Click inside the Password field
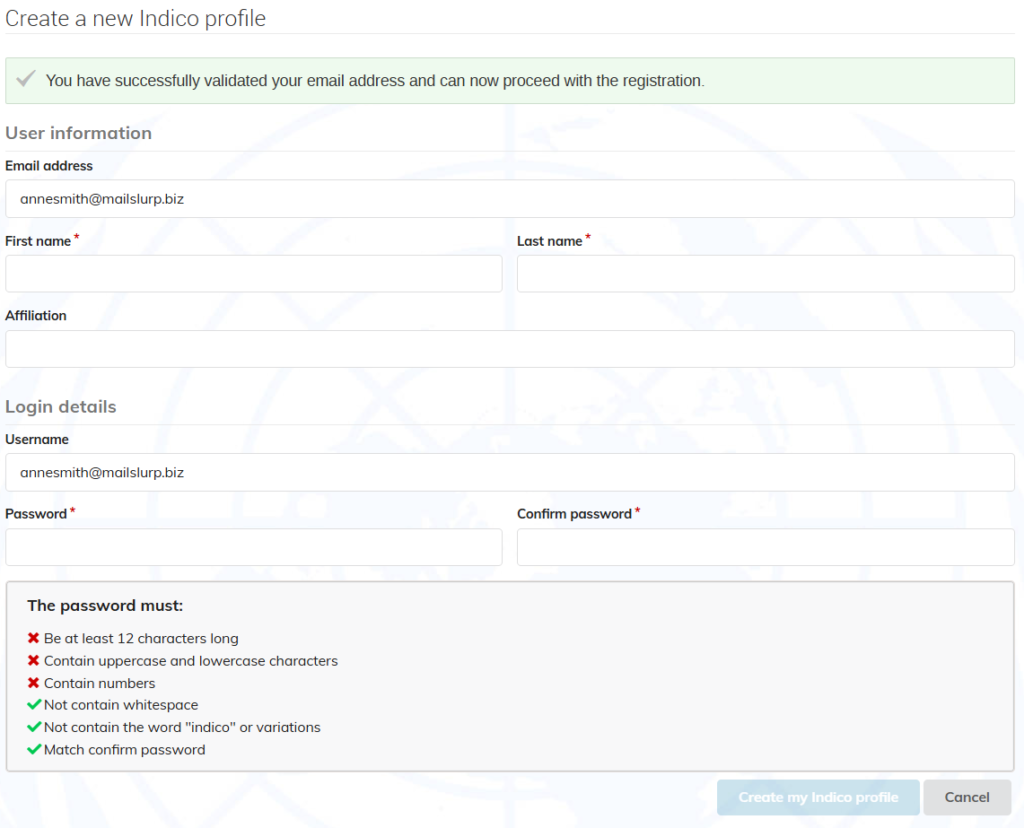1024x828 pixels. click(254, 547)
